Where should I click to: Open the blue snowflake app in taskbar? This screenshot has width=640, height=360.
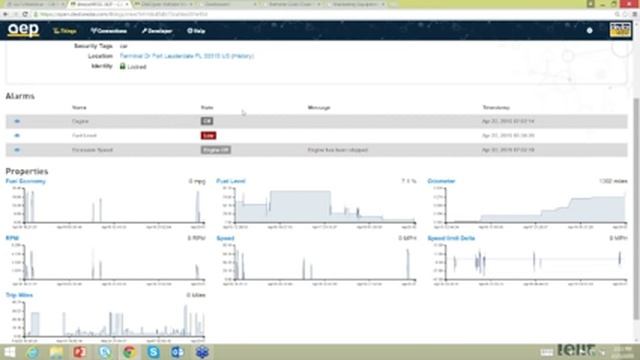tap(202, 352)
